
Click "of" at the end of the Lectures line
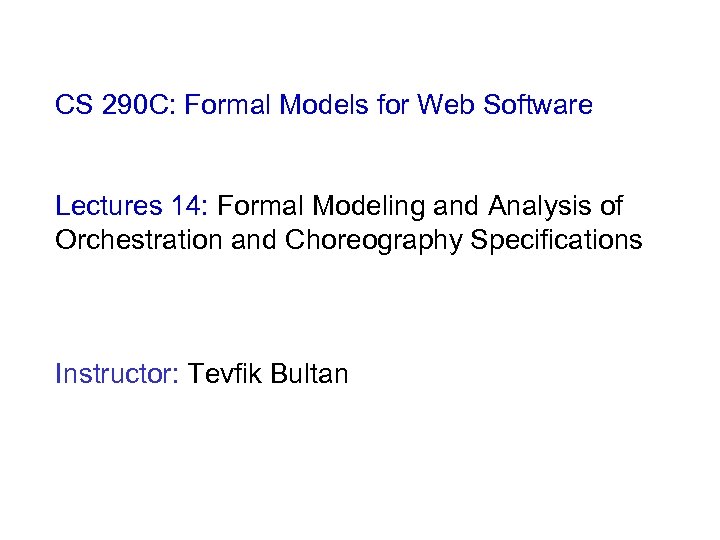point(611,207)
